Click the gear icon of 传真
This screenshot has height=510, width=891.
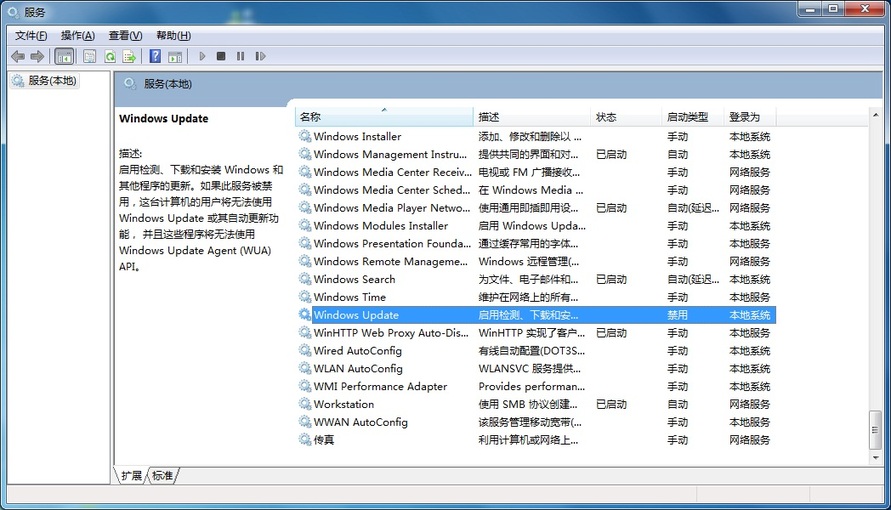coord(305,440)
